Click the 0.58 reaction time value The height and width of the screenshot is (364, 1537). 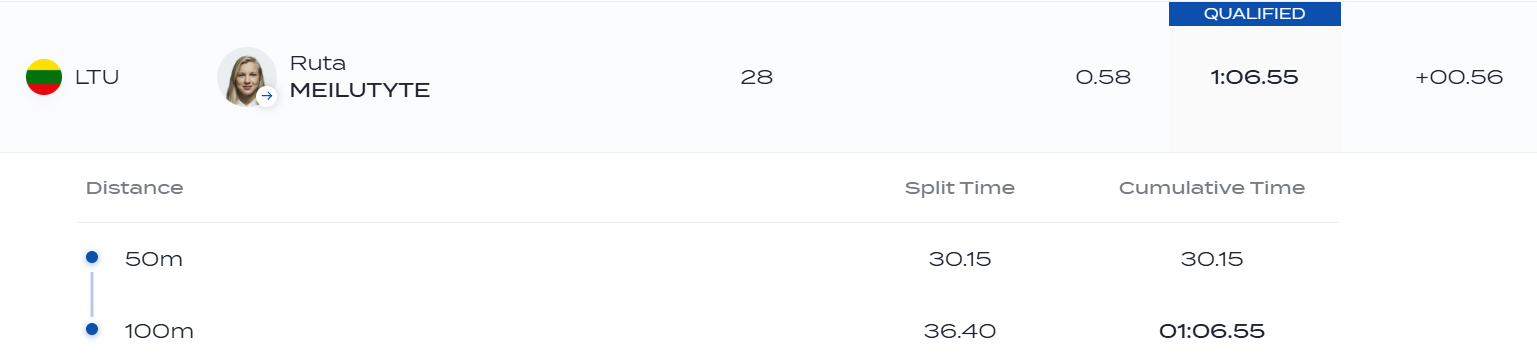[x=1103, y=77]
